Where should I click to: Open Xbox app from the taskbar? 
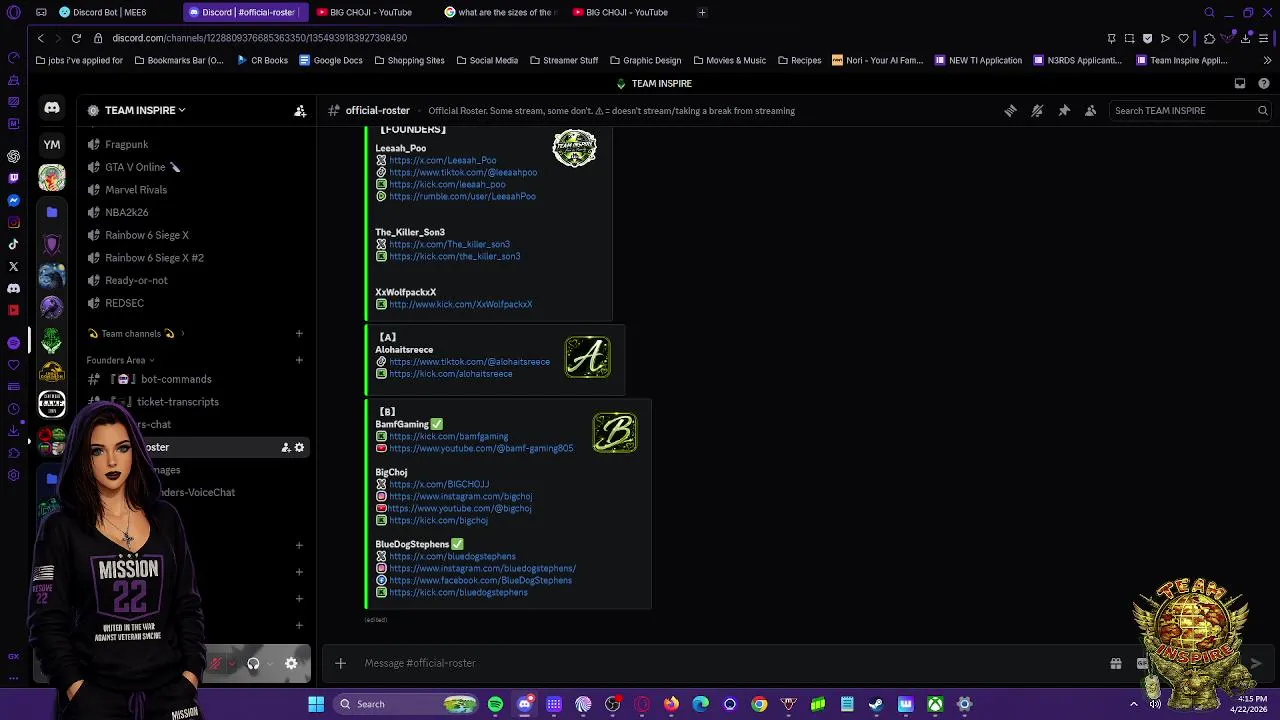(x=935, y=704)
